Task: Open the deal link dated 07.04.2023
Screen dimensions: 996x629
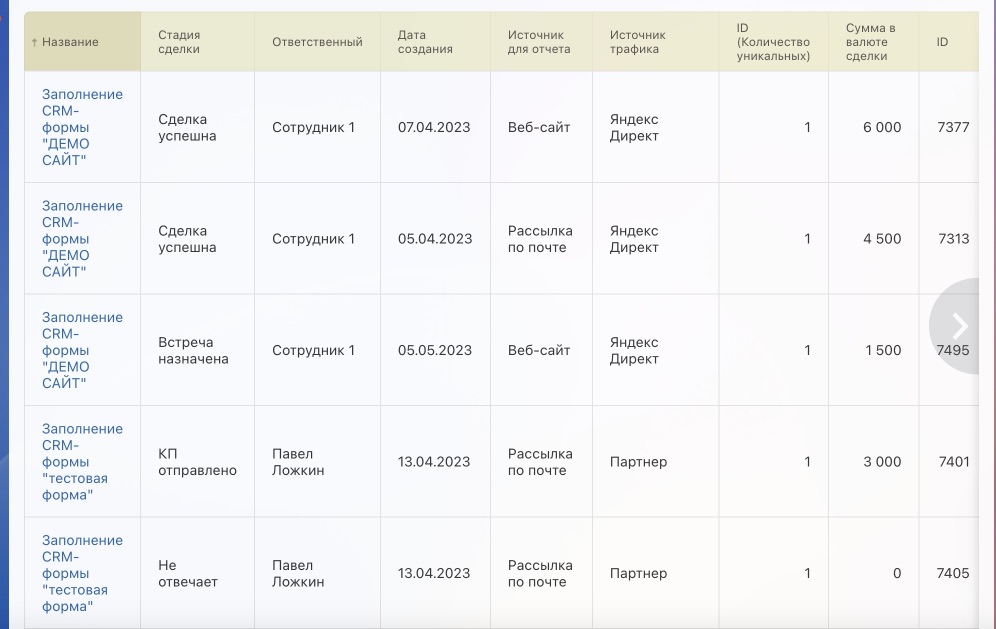Action: [82, 127]
